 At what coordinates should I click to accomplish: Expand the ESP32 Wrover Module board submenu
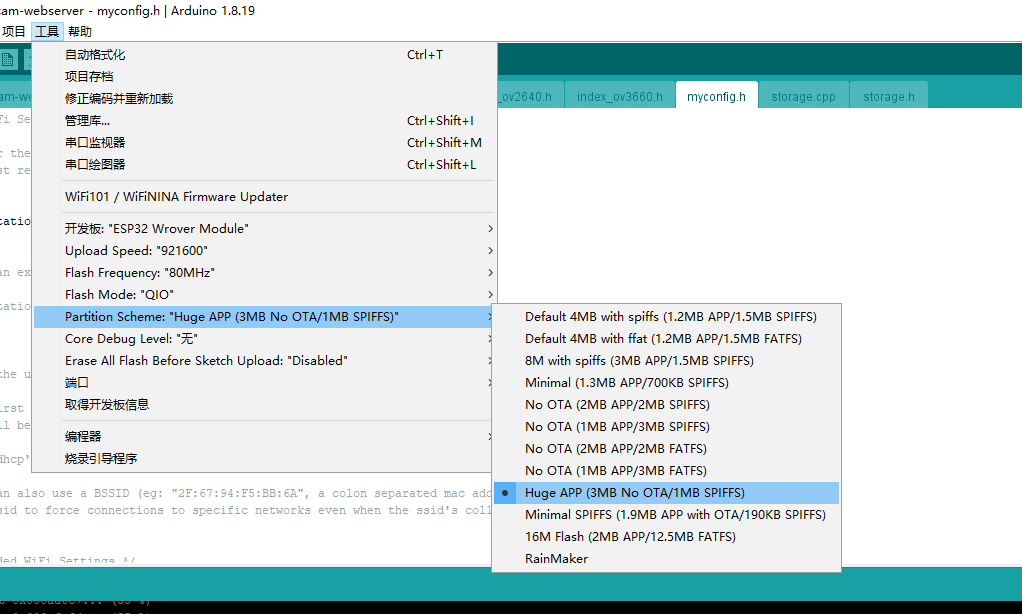(x=264, y=229)
